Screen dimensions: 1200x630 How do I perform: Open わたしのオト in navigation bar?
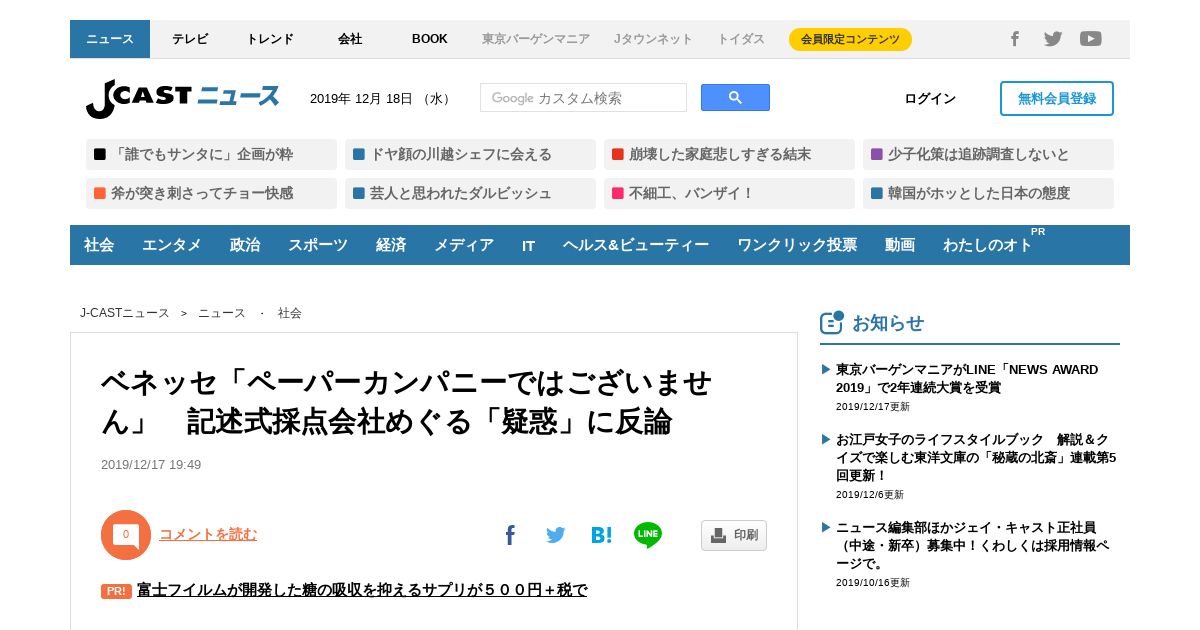point(988,245)
